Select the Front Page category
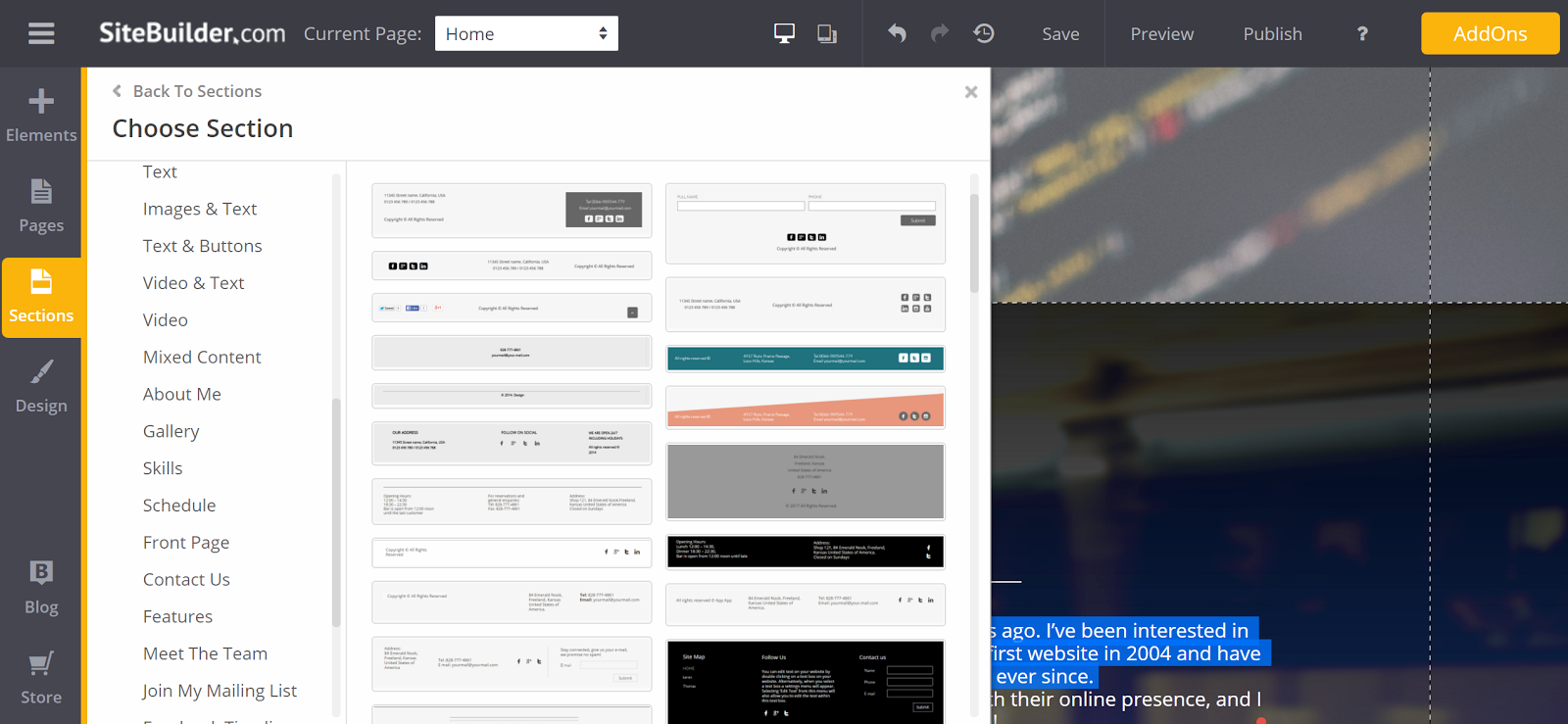Viewport: 1568px width, 724px height. tap(186, 543)
